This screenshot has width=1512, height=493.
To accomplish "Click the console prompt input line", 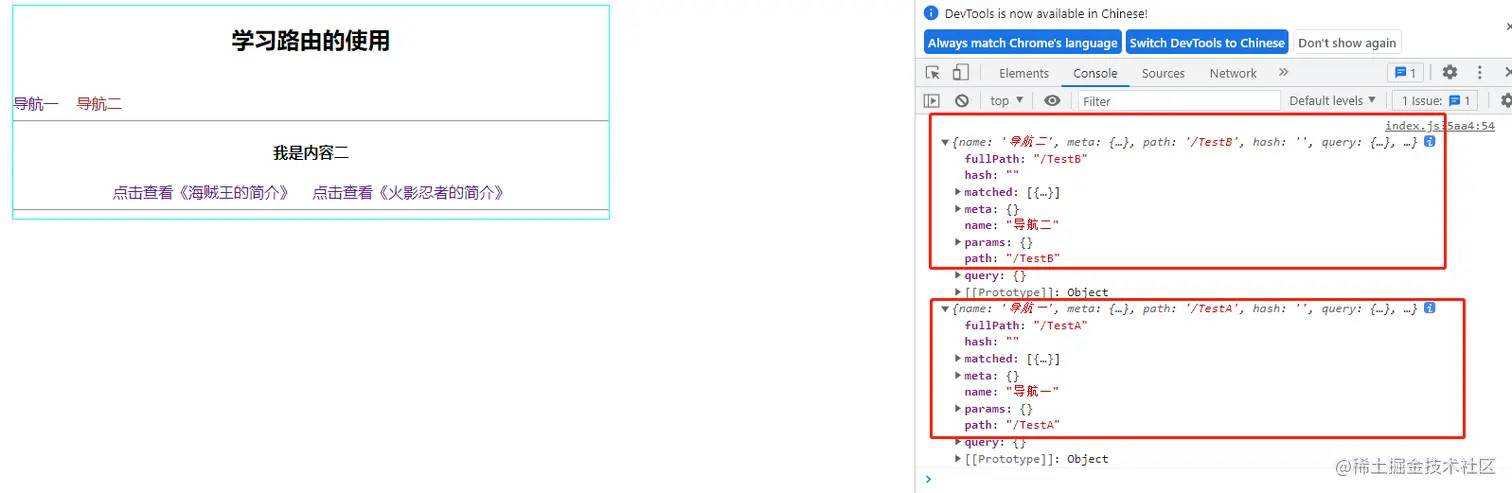I will [x=1218, y=479].
